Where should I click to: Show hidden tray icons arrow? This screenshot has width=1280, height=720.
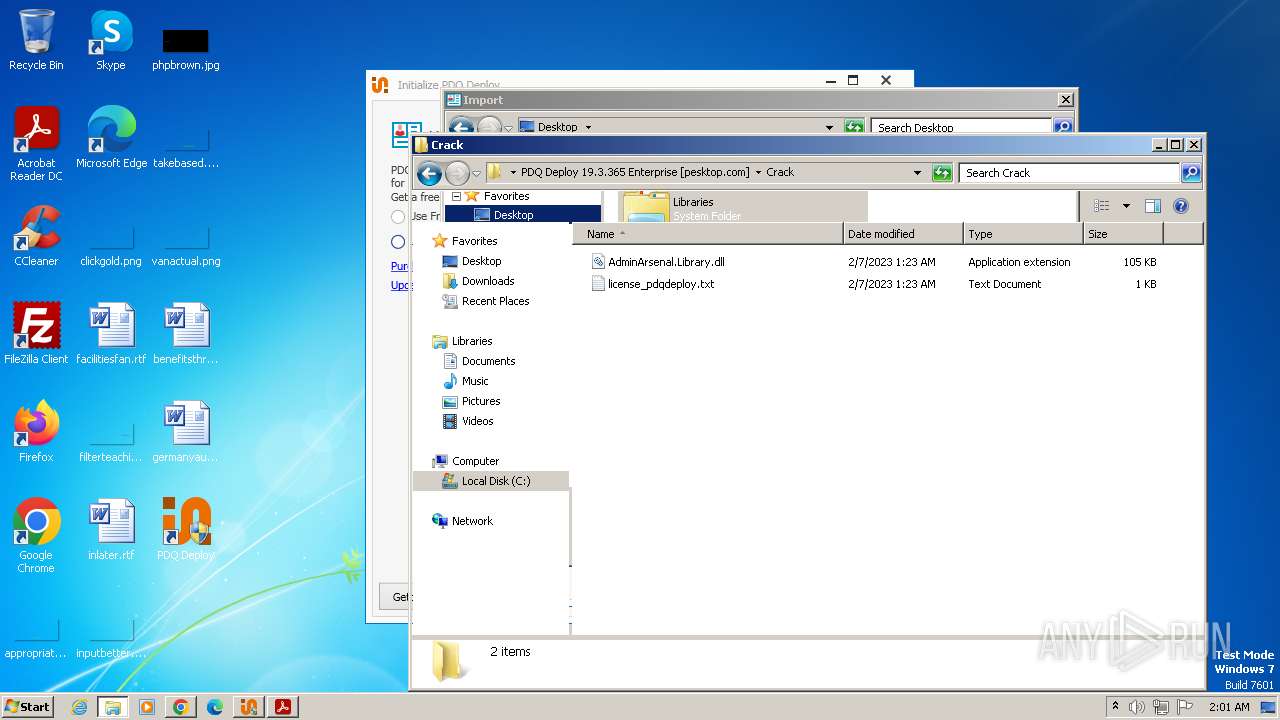[1115, 707]
